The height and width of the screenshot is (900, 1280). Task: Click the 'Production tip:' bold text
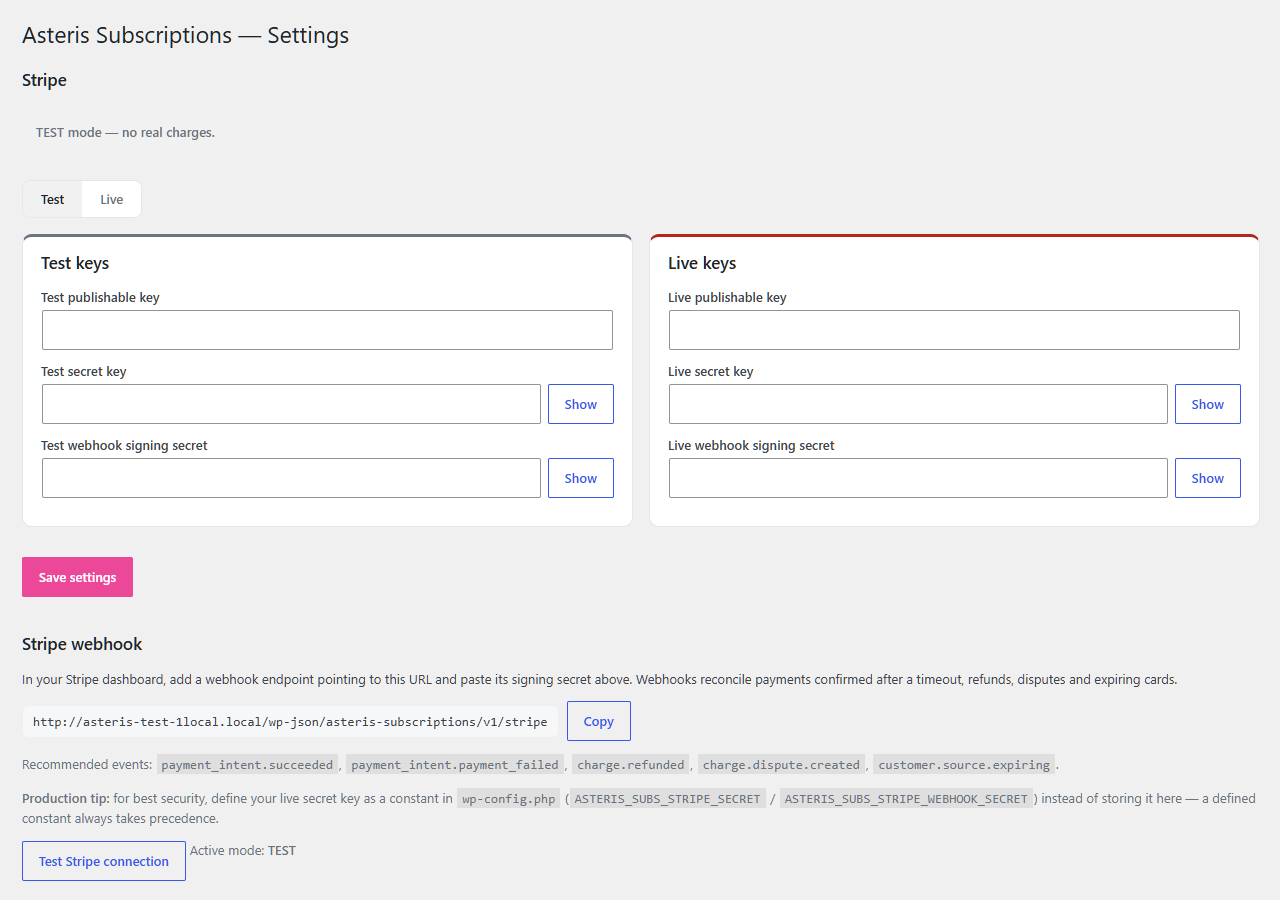tap(66, 799)
